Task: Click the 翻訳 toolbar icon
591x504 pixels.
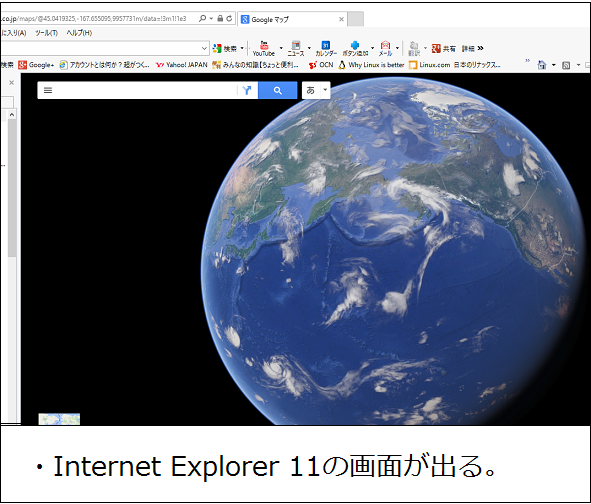Action: pyautogui.click(x=414, y=49)
